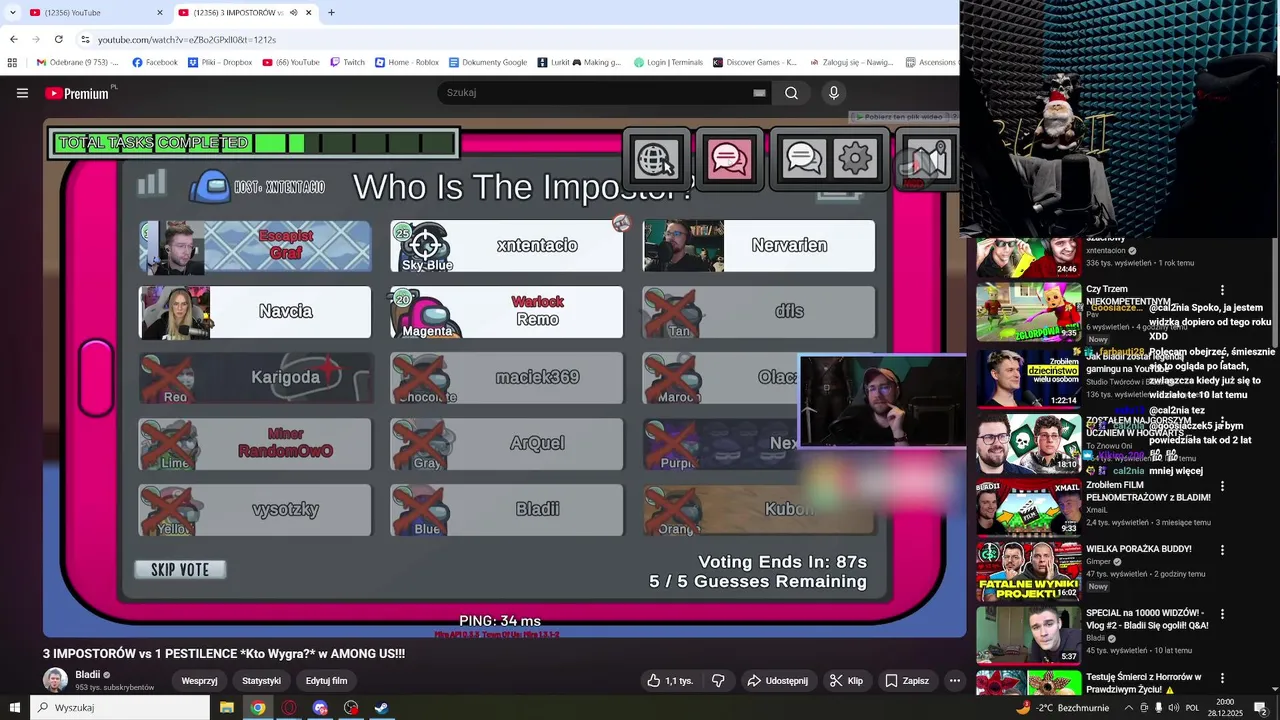Open options for Zrobiłem FILM PEŁNOMETRAŻOWY video
This screenshot has height=720, width=1280.
coord(1222,486)
